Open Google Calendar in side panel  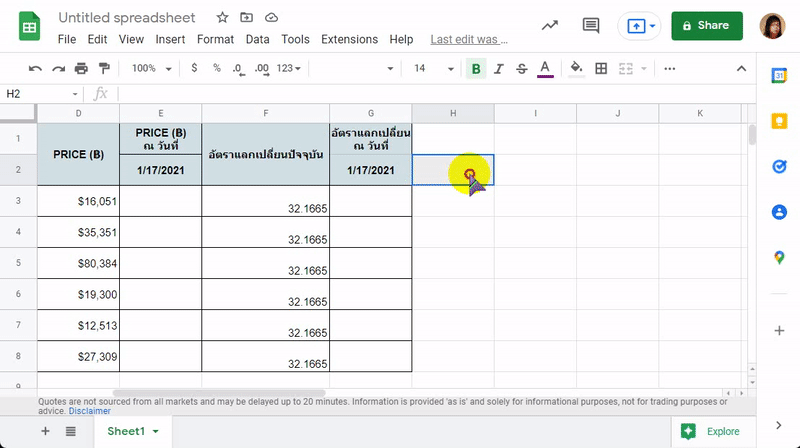[779, 76]
